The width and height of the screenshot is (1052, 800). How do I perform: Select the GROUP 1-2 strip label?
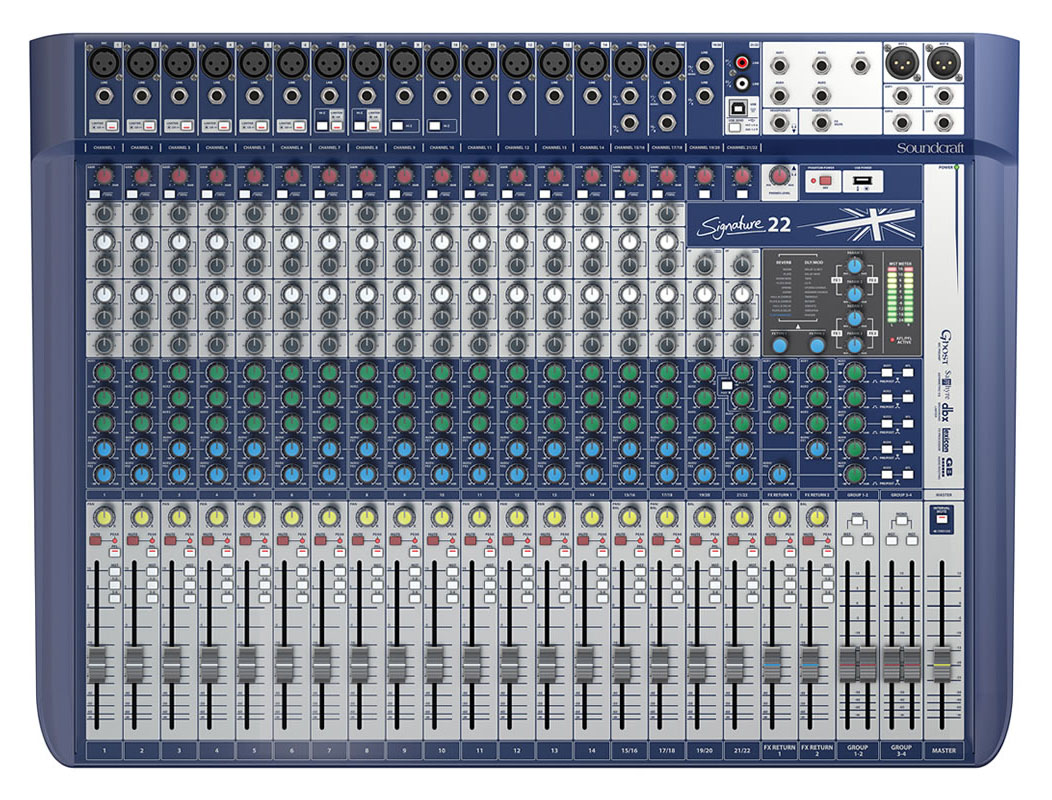pyautogui.click(x=857, y=750)
